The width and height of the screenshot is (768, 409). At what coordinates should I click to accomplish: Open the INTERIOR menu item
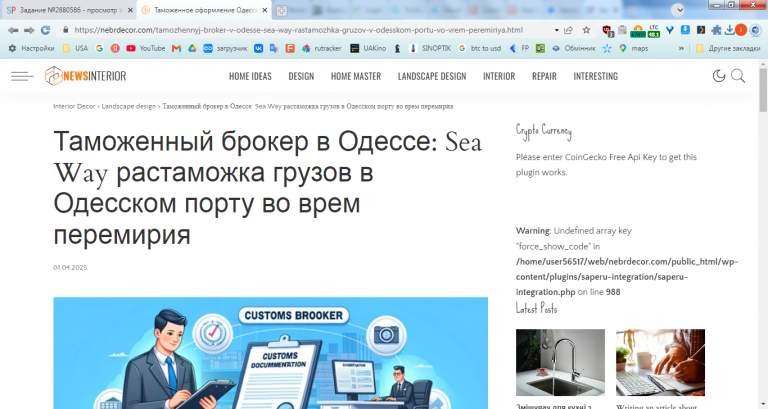pos(499,76)
